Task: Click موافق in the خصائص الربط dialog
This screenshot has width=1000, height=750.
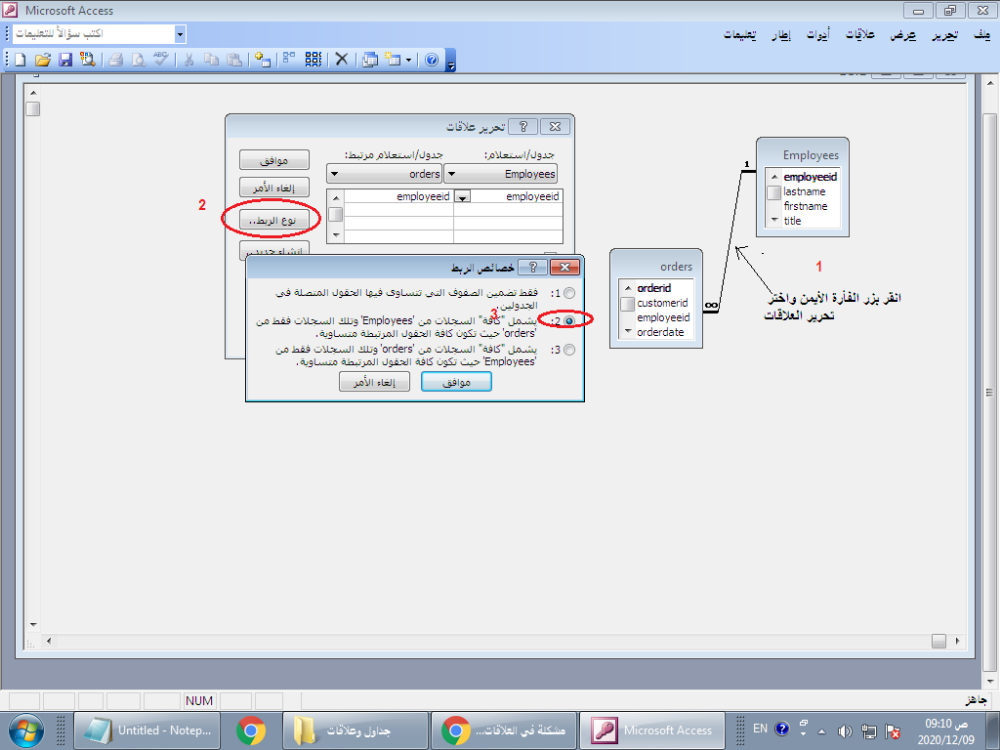Action: pyautogui.click(x=456, y=382)
